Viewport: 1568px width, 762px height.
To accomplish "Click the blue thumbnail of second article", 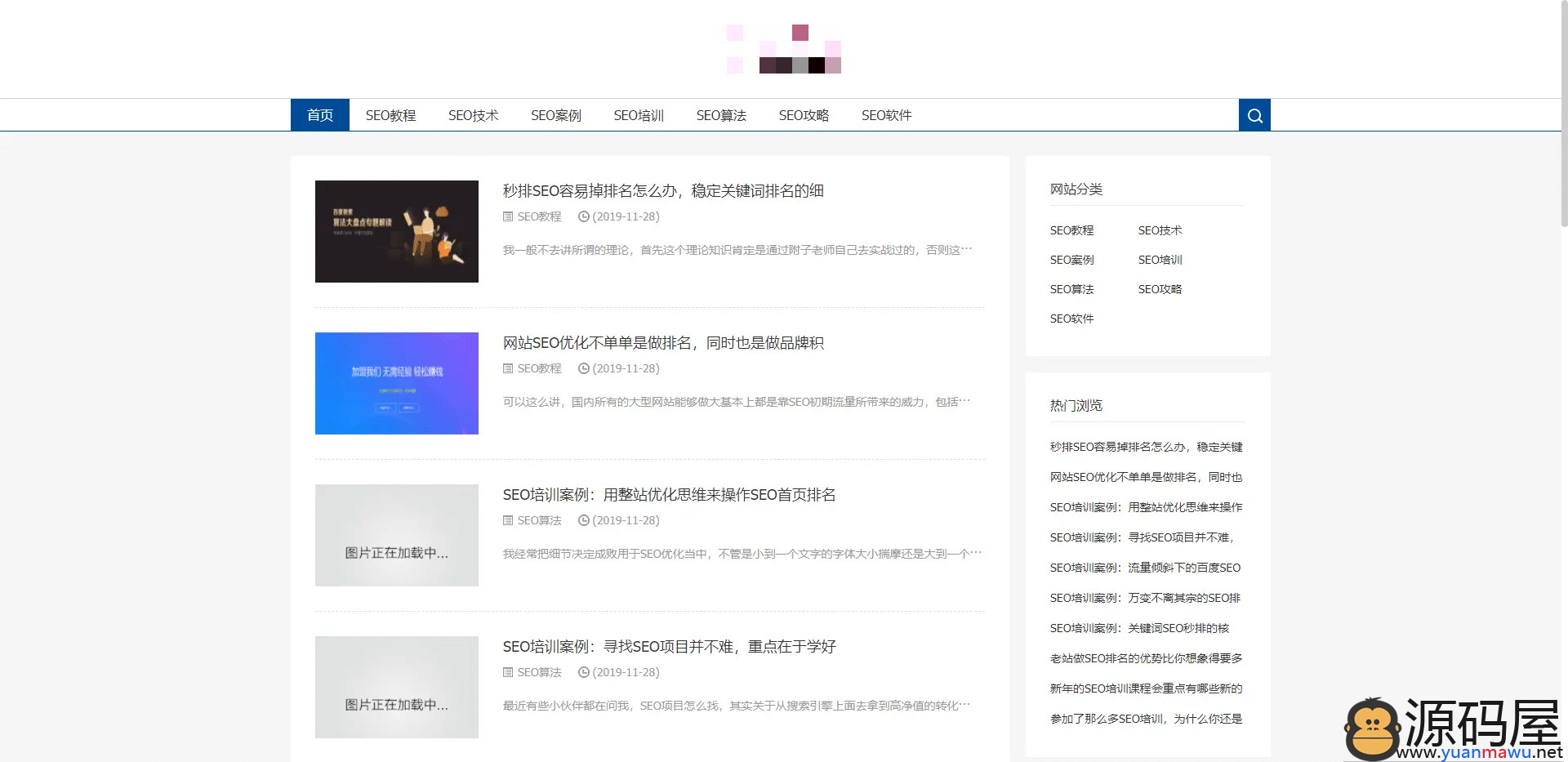I will pyautogui.click(x=397, y=383).
